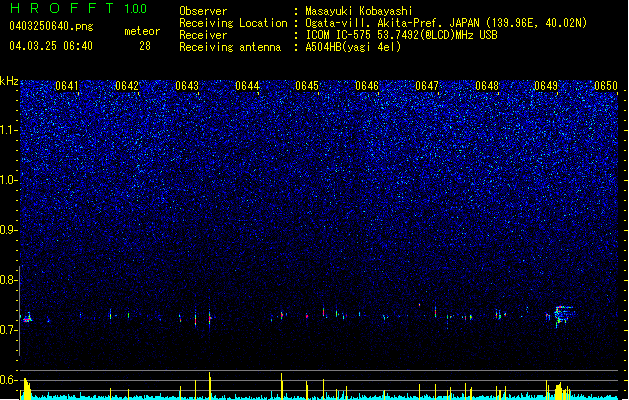Click the kHz axis unit label
This screenshot has height=400, width=629.
9,81
